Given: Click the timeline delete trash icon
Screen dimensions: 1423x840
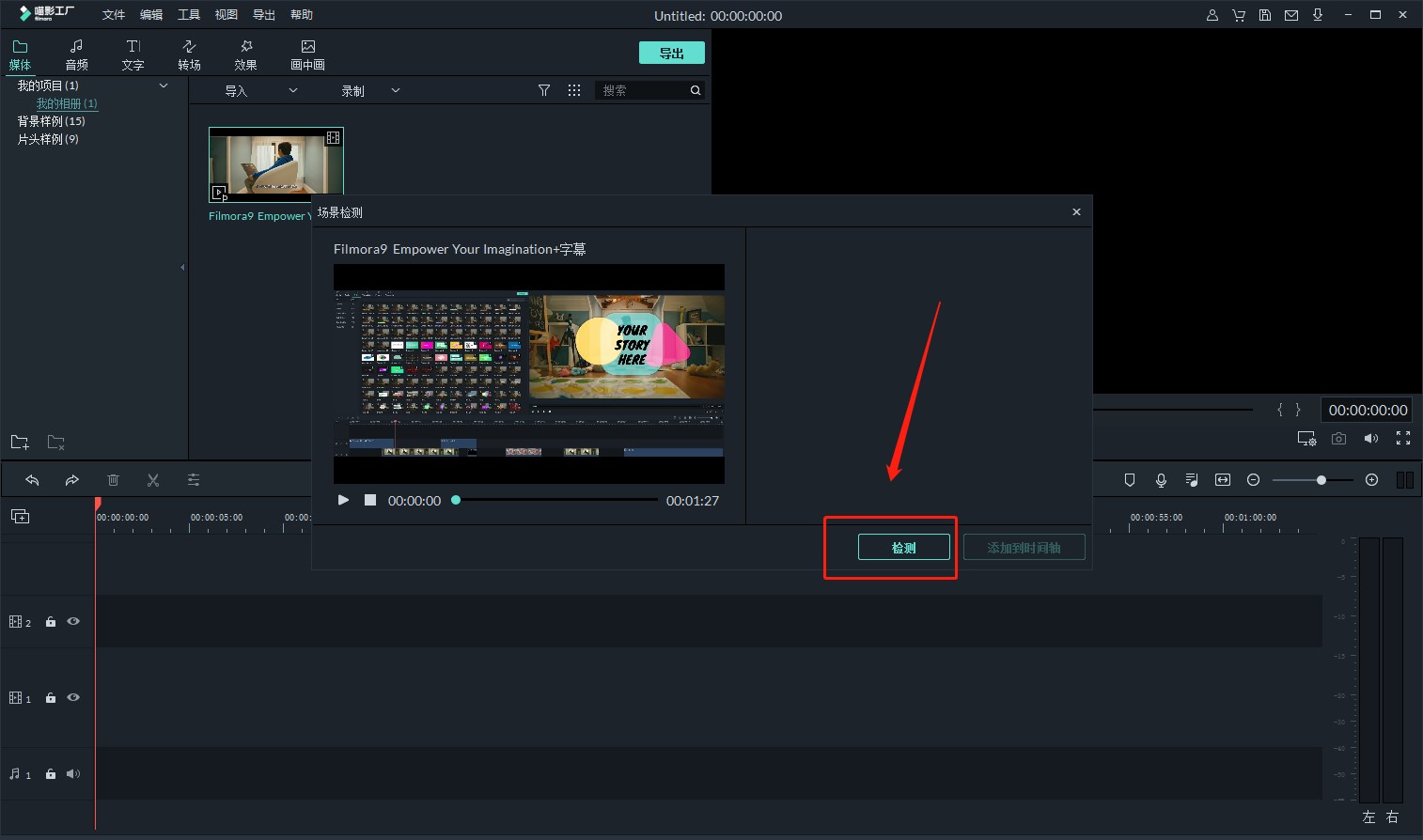Looking at the screenshot, I should (x=113, y=480).
